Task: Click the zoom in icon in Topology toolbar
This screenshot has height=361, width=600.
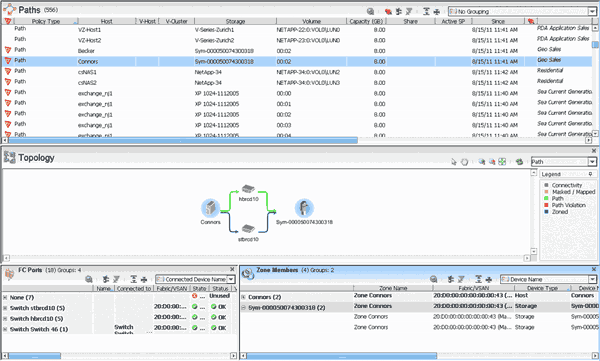Action: (481, 162)
